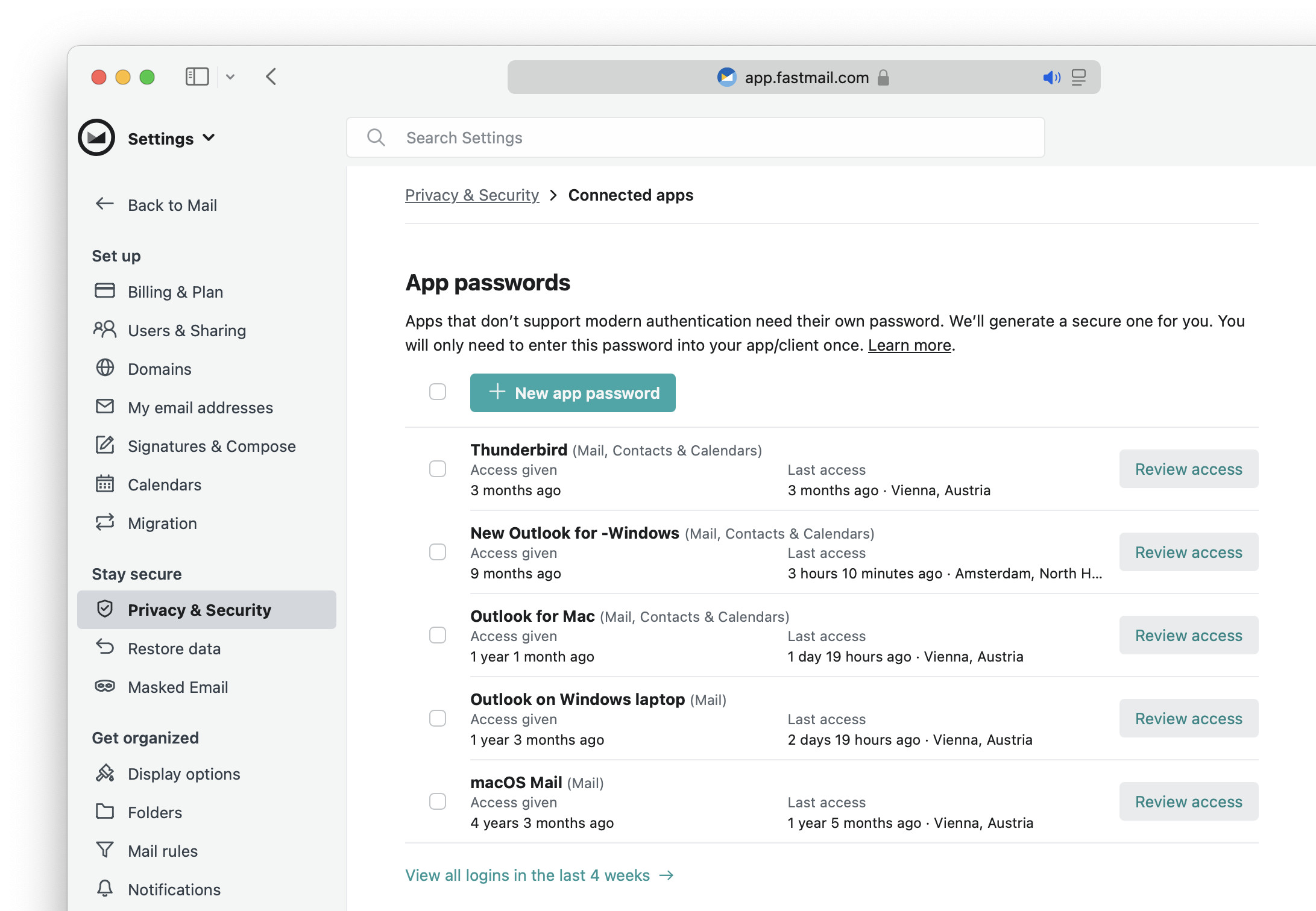Open the sidebar options dropdown arrow

point(230,77)
